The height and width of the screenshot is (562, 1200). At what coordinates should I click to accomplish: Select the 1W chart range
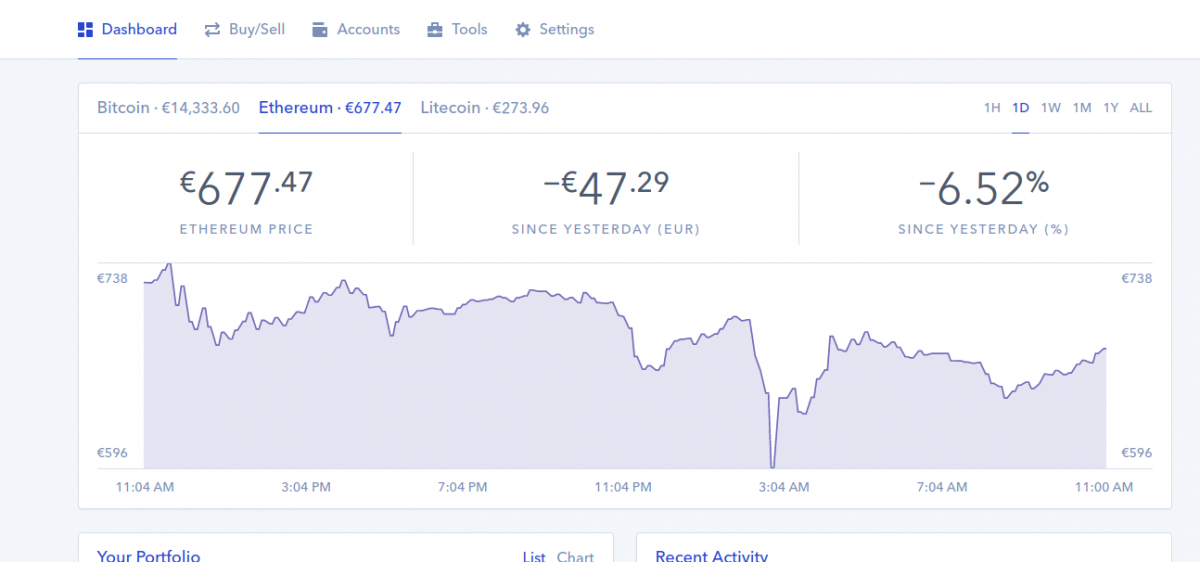click(1050, 108)
